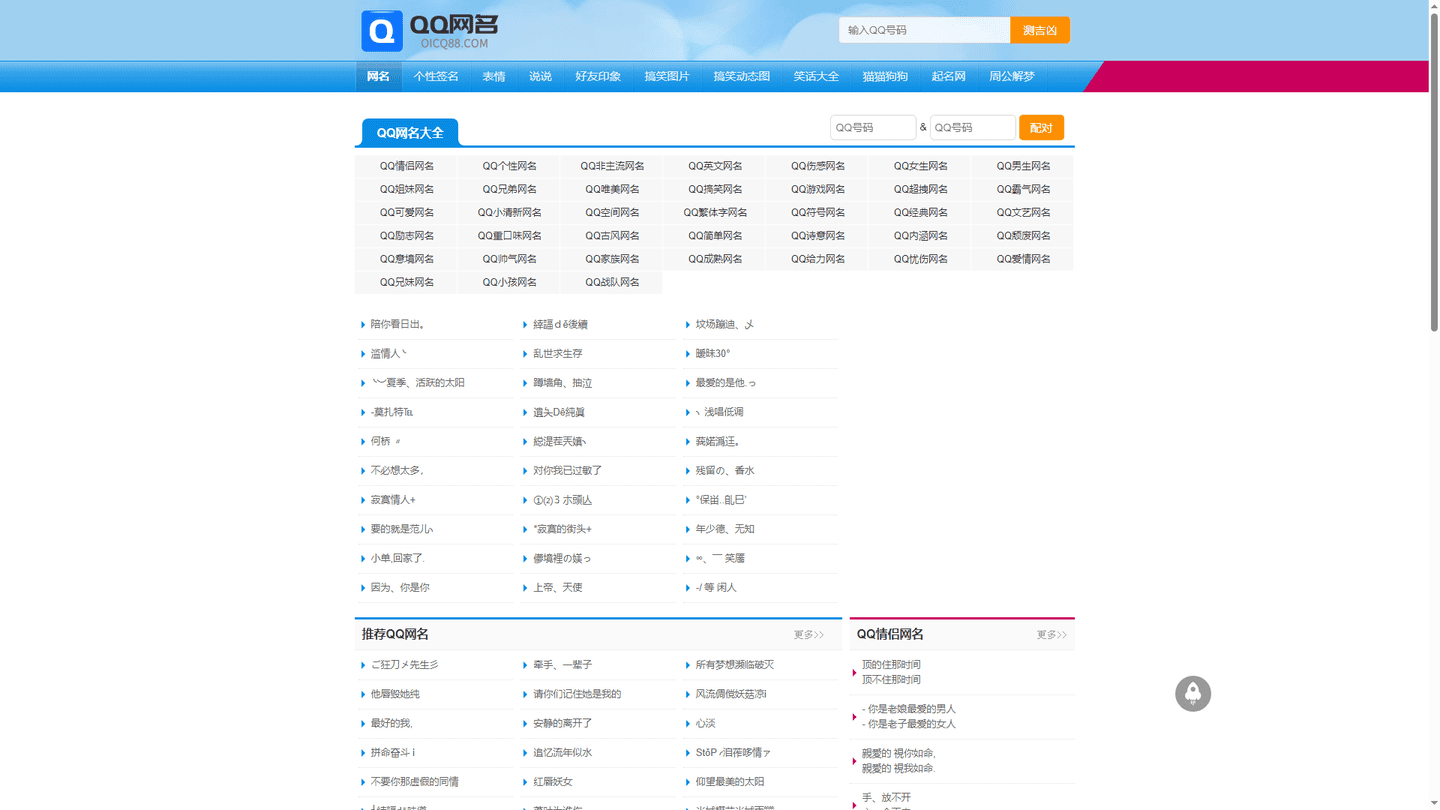Click the 拼命奋斗 recommended nickname

(393, 752)
